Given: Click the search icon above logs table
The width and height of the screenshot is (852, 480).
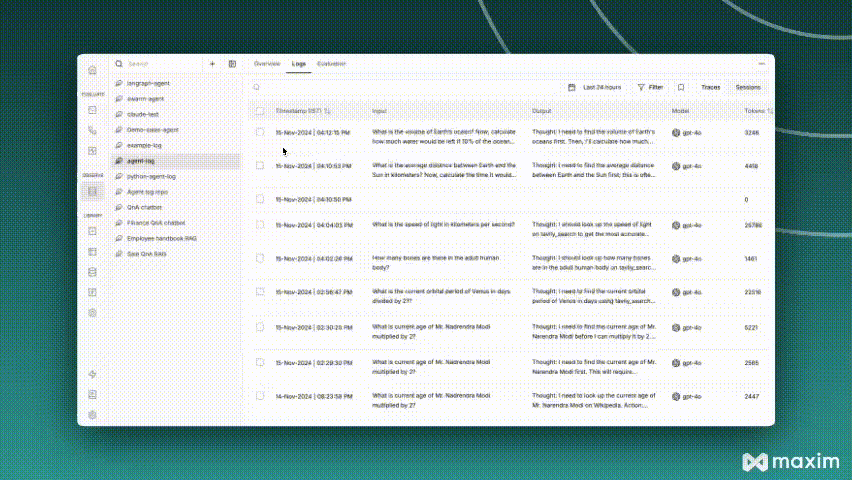Looking at the screenshot, I should (x=256, y=87).
